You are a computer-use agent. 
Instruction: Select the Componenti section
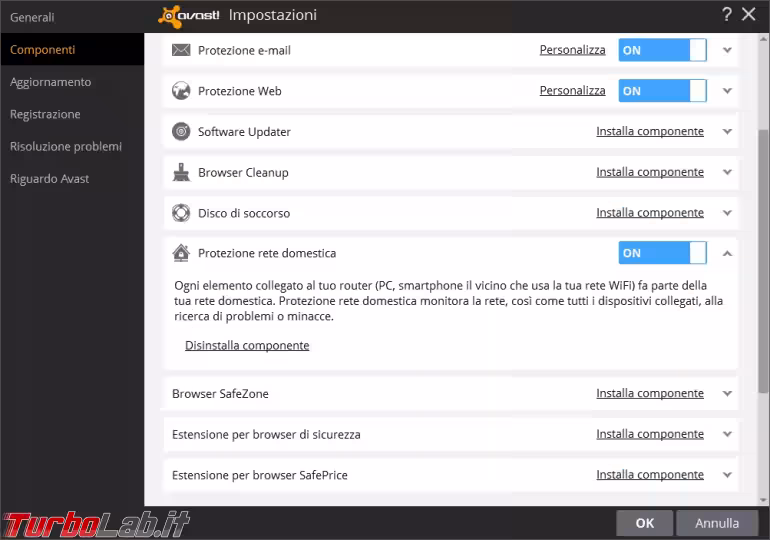click(x=72, y=50)
